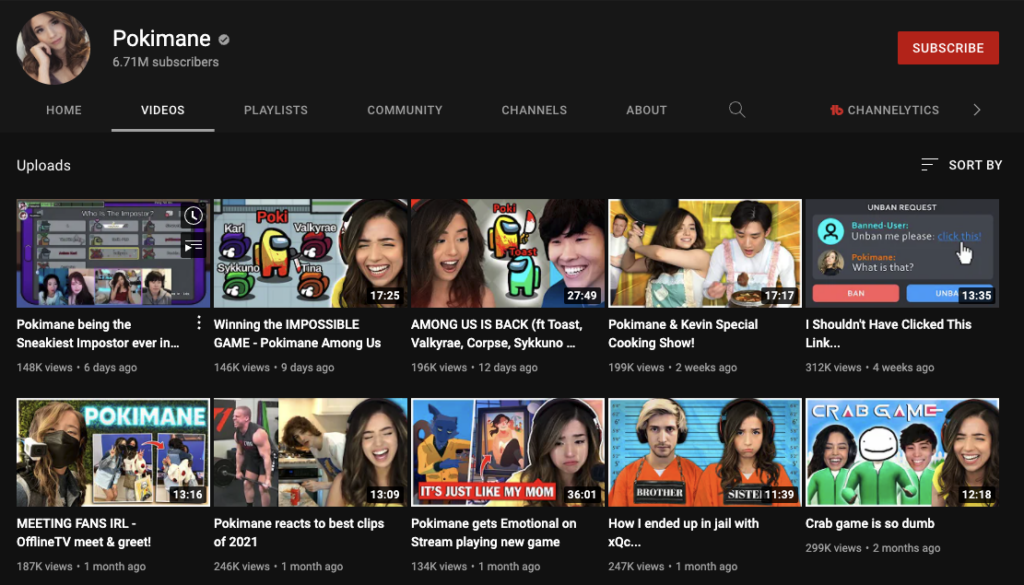Open 'Winning the IMPOSSIBLE GAME' video title

point(297,334)
